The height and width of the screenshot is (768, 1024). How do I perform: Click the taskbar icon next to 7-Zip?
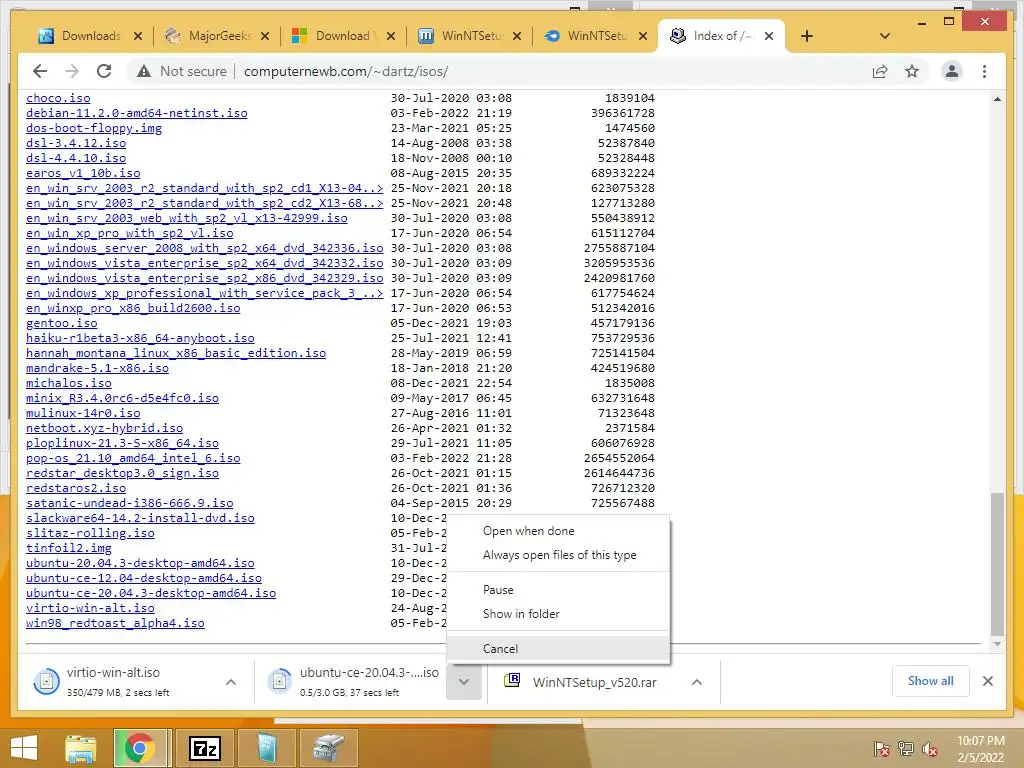coord(267,748)
